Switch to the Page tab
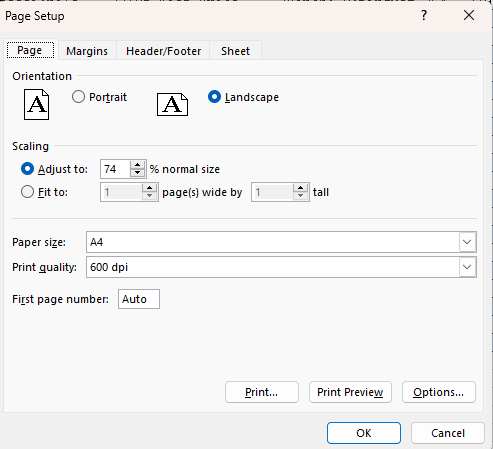 (30, 50)
